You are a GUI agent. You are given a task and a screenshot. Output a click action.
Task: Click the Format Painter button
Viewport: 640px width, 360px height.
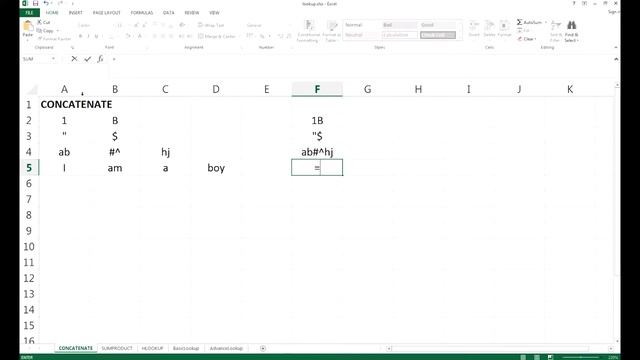54,39
